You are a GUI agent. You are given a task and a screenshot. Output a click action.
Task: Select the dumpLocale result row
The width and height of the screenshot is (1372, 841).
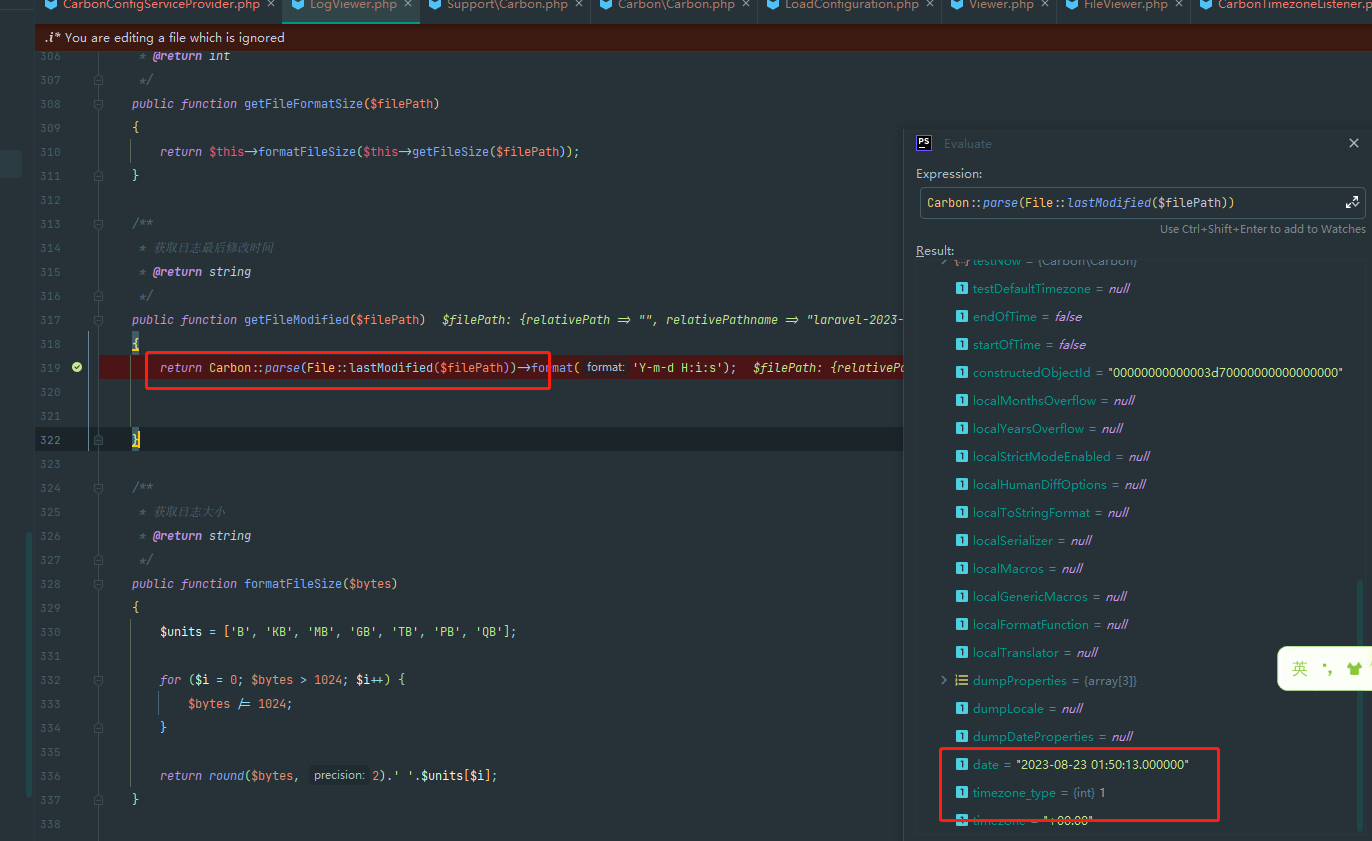[1135, 708]
